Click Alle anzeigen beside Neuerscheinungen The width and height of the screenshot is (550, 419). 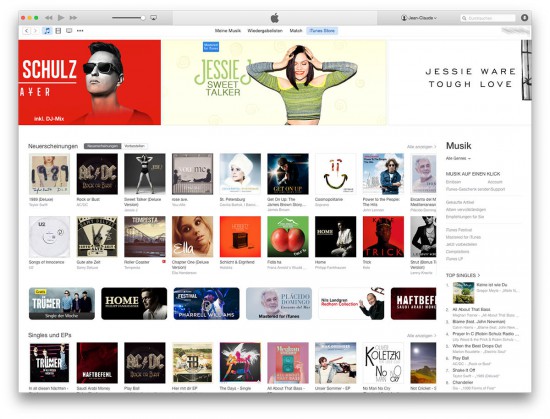421,147
